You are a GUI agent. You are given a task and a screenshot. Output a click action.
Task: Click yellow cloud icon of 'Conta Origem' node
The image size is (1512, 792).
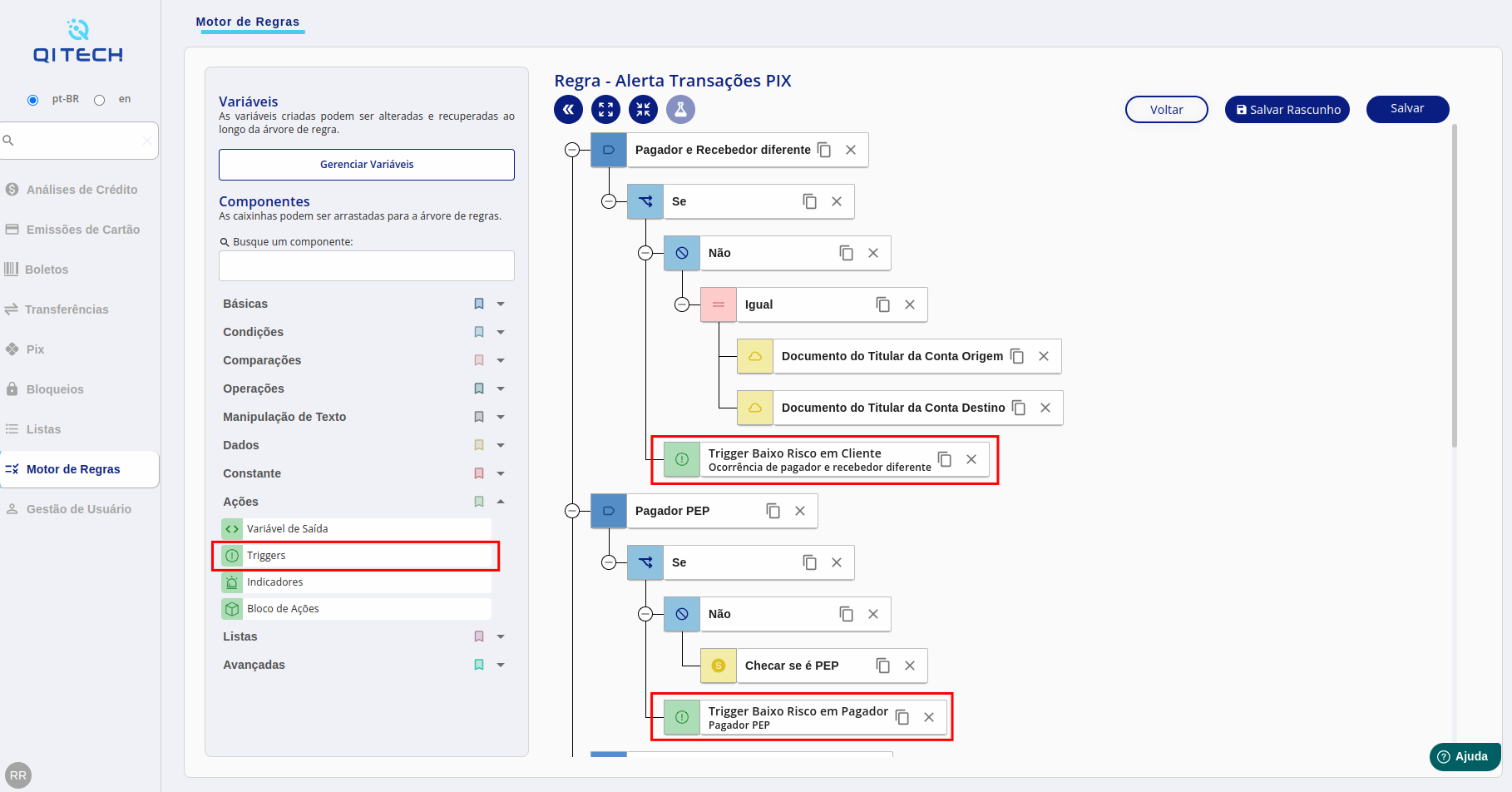(x=755, y=356)
